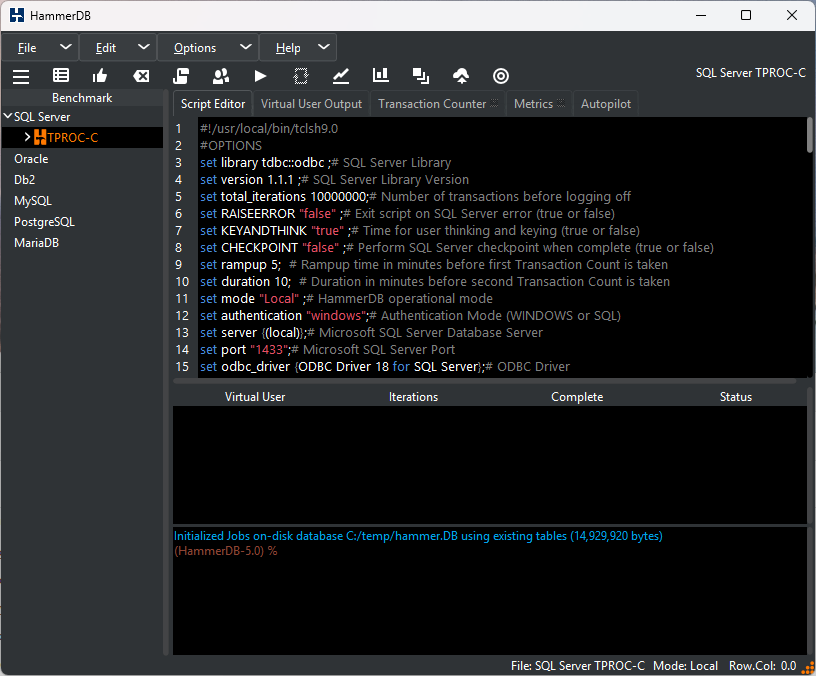This screenshot has height=676, width=816.
Task: Click the SQL Server TPROC-C toolbar label
Action: [x=750, y=73]
